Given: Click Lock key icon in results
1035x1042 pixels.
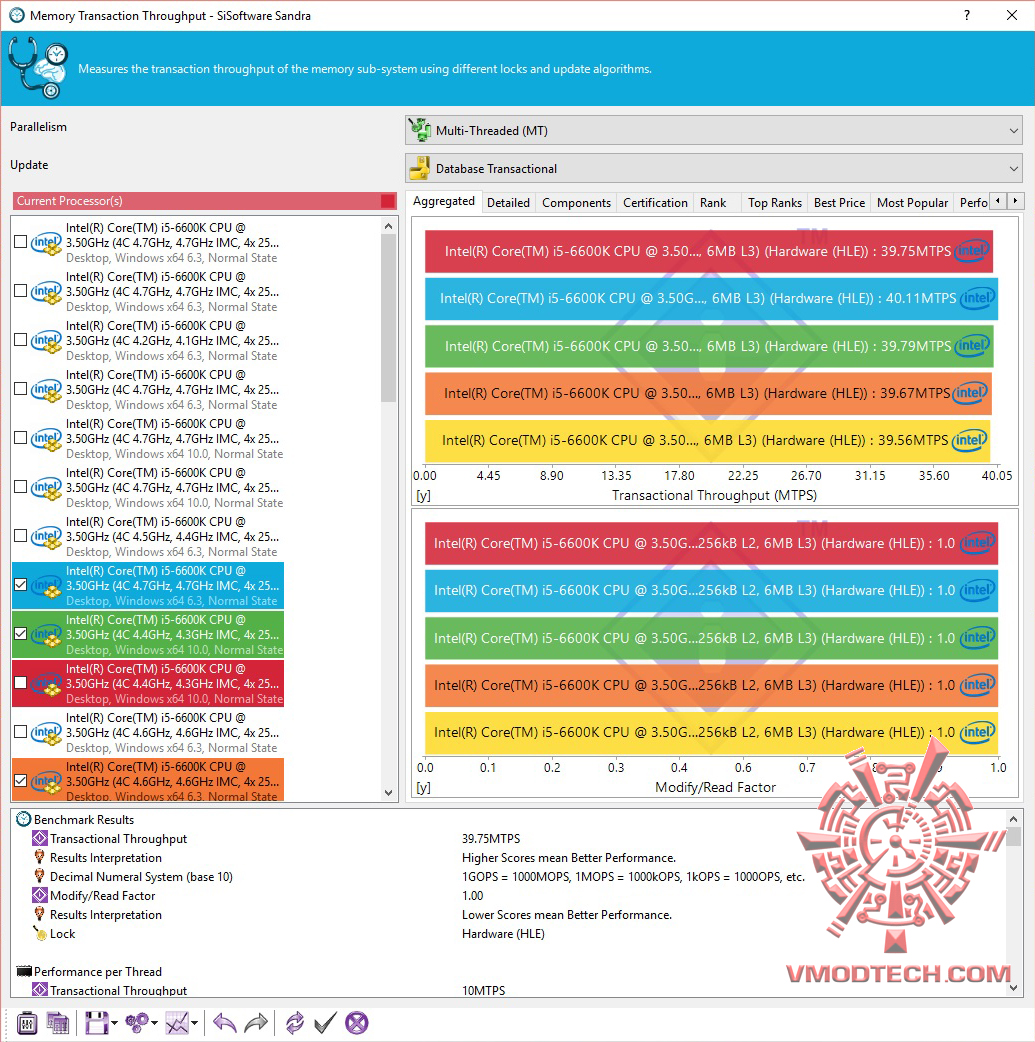Looking at the screenshot, I should [x=39, y=934].
